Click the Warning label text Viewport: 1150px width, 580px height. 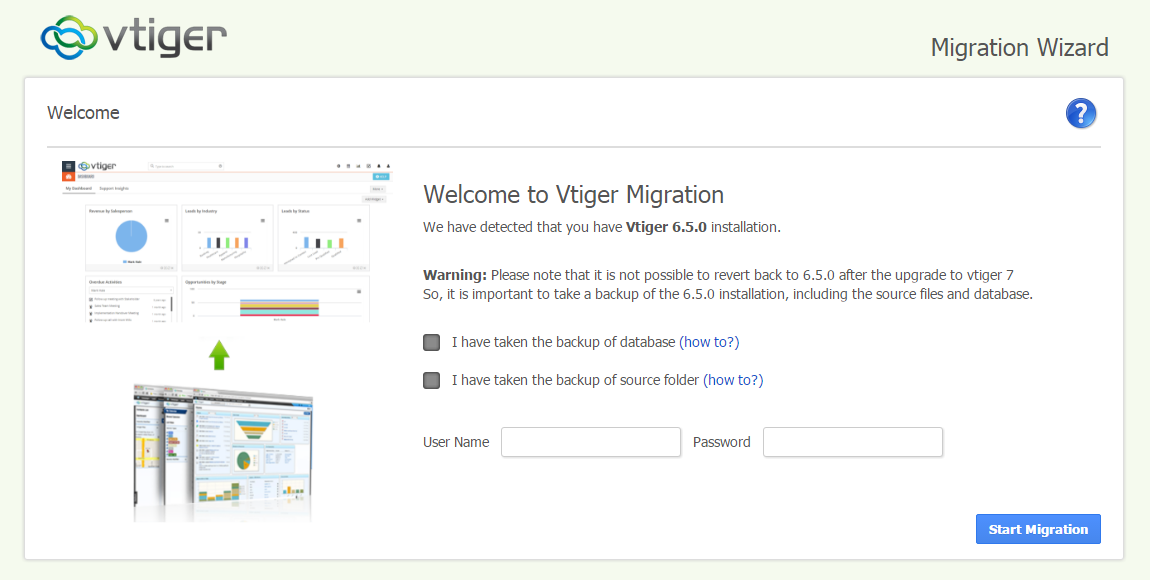click(x=455, y=276)
